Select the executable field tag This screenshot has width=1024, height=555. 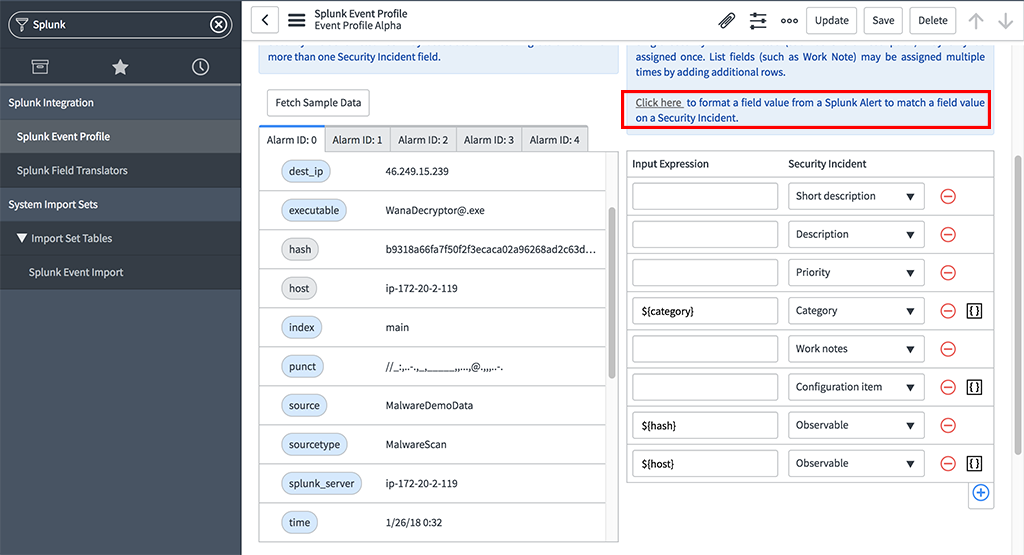pyautogui.click(x=314, y=210)
